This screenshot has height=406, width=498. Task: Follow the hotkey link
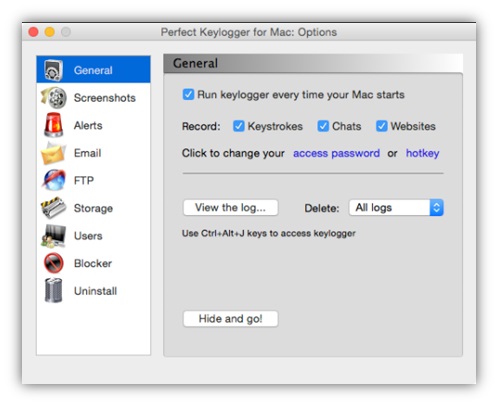point(422,153)
